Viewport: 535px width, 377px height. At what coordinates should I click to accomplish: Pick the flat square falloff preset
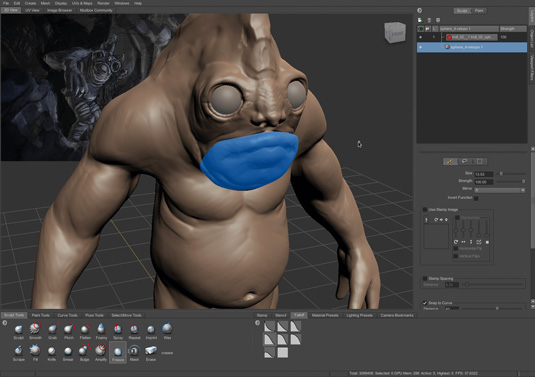pyautogui.click(x=283, y=352)
